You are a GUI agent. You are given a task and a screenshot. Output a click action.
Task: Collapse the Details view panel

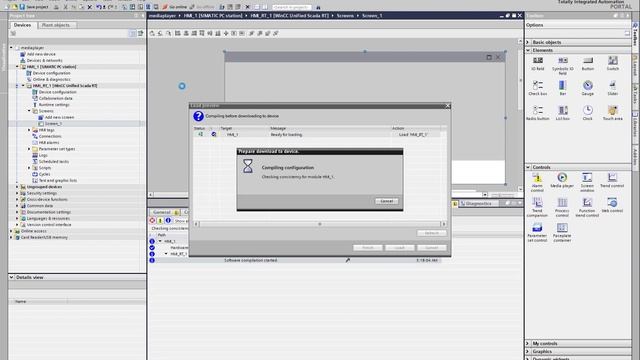pyautogui.click(x=11, y=277)
